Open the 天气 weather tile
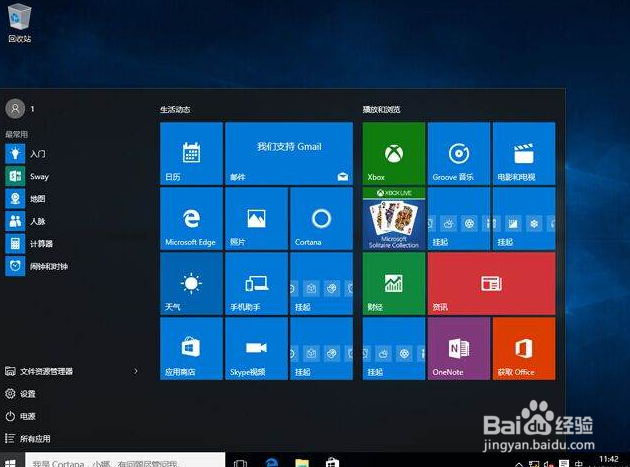Screen dimensions: 630x467 tap(191, 284)
